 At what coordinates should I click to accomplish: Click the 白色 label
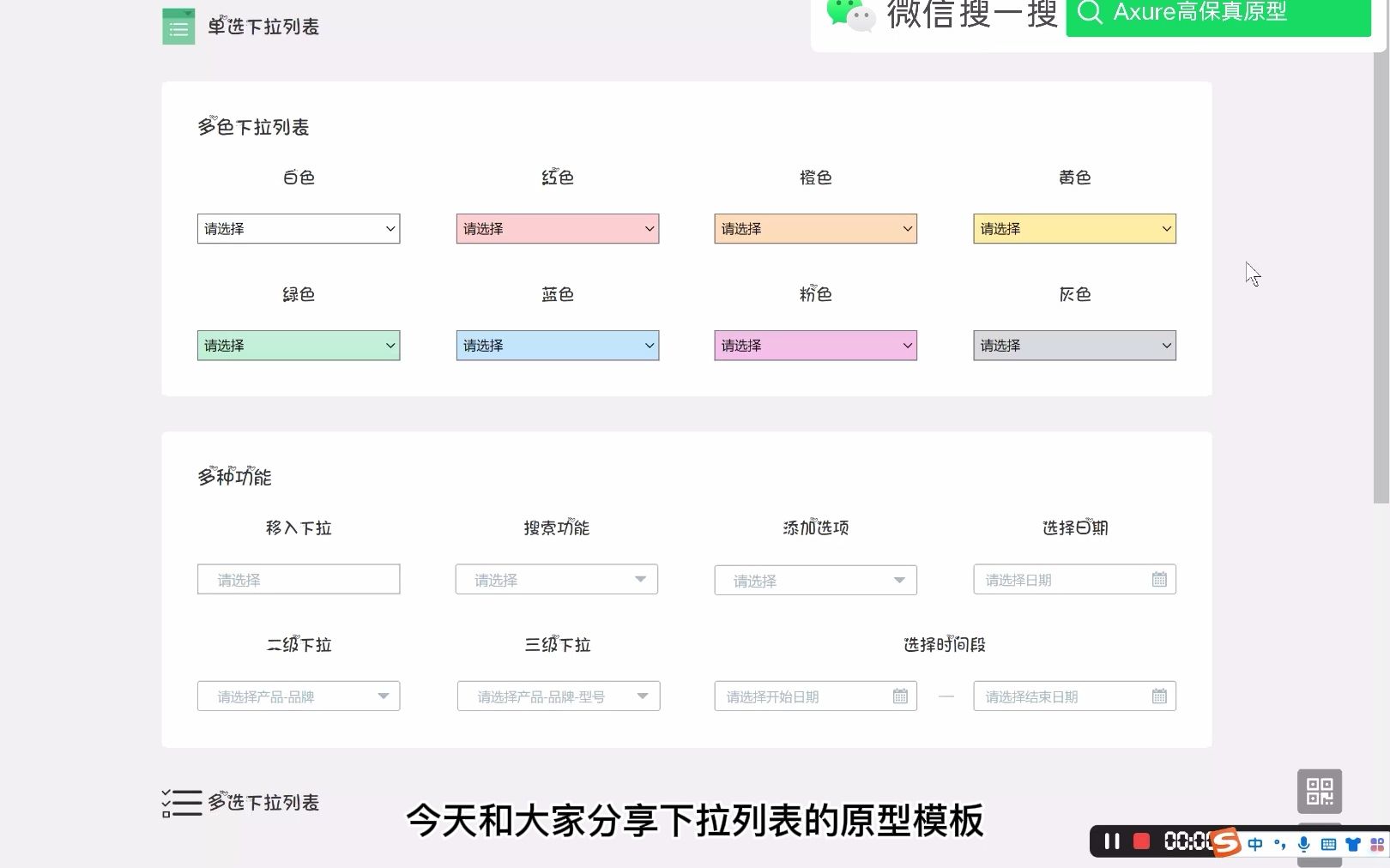tap(299, 178)
